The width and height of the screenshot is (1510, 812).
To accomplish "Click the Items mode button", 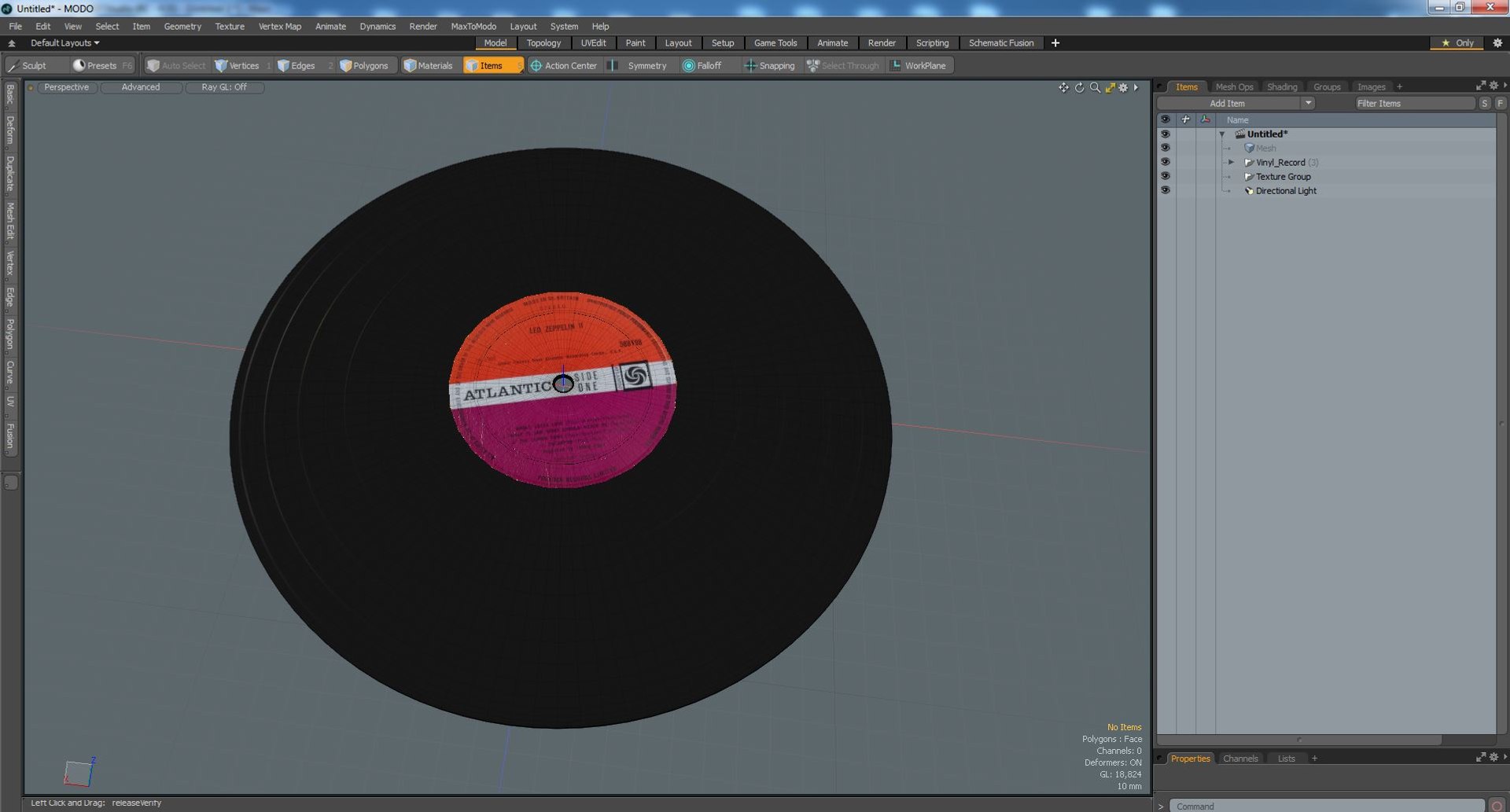I will tap(492, 66).
